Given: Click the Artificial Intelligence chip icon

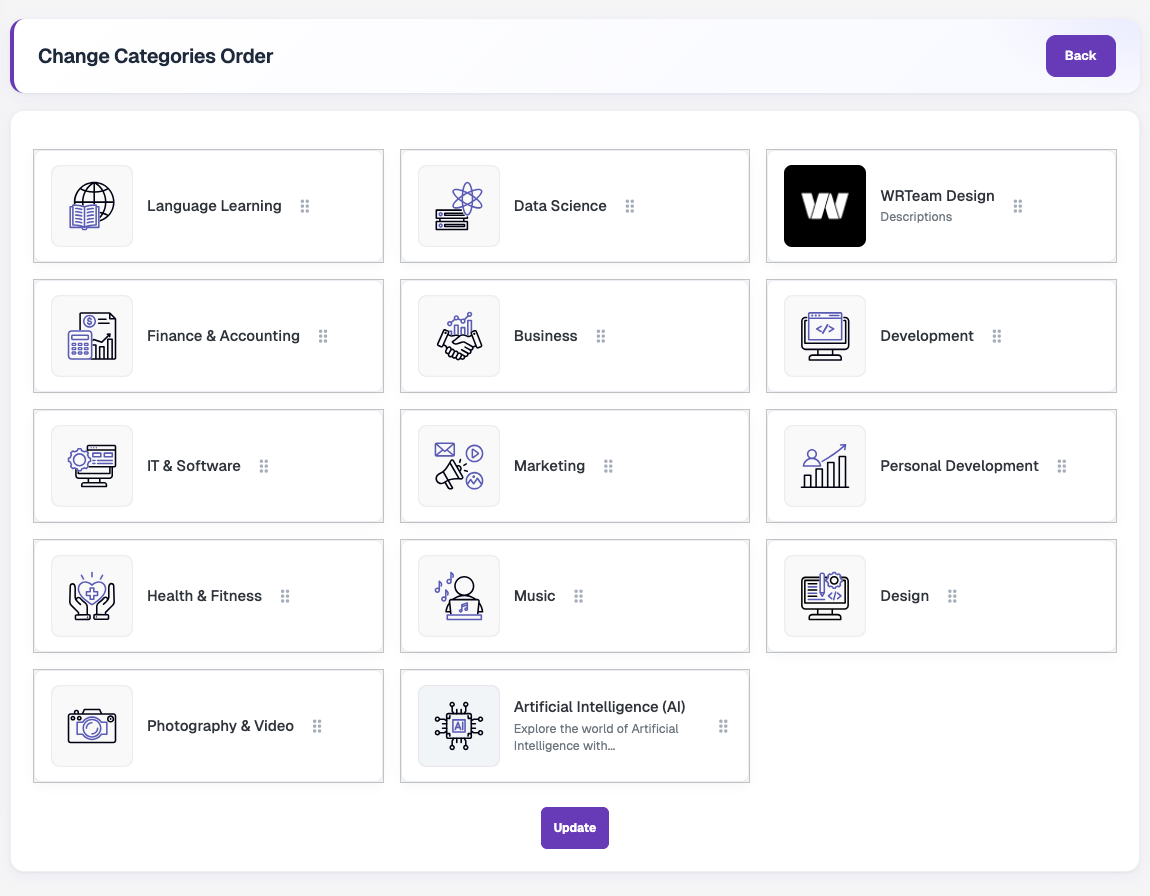Looking at the screenshot, I should [459, 726].
